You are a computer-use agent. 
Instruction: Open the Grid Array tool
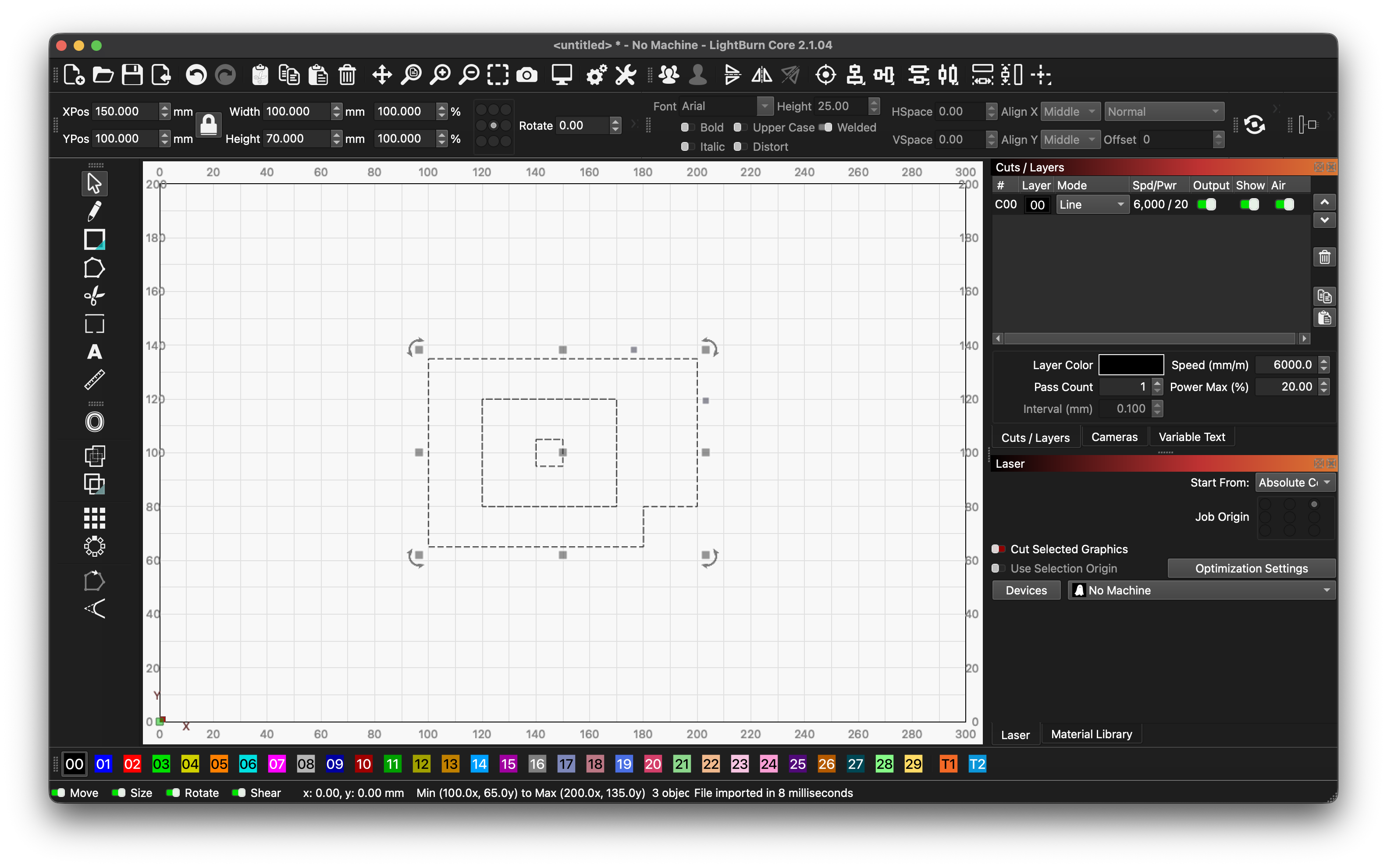coord(94,518)
